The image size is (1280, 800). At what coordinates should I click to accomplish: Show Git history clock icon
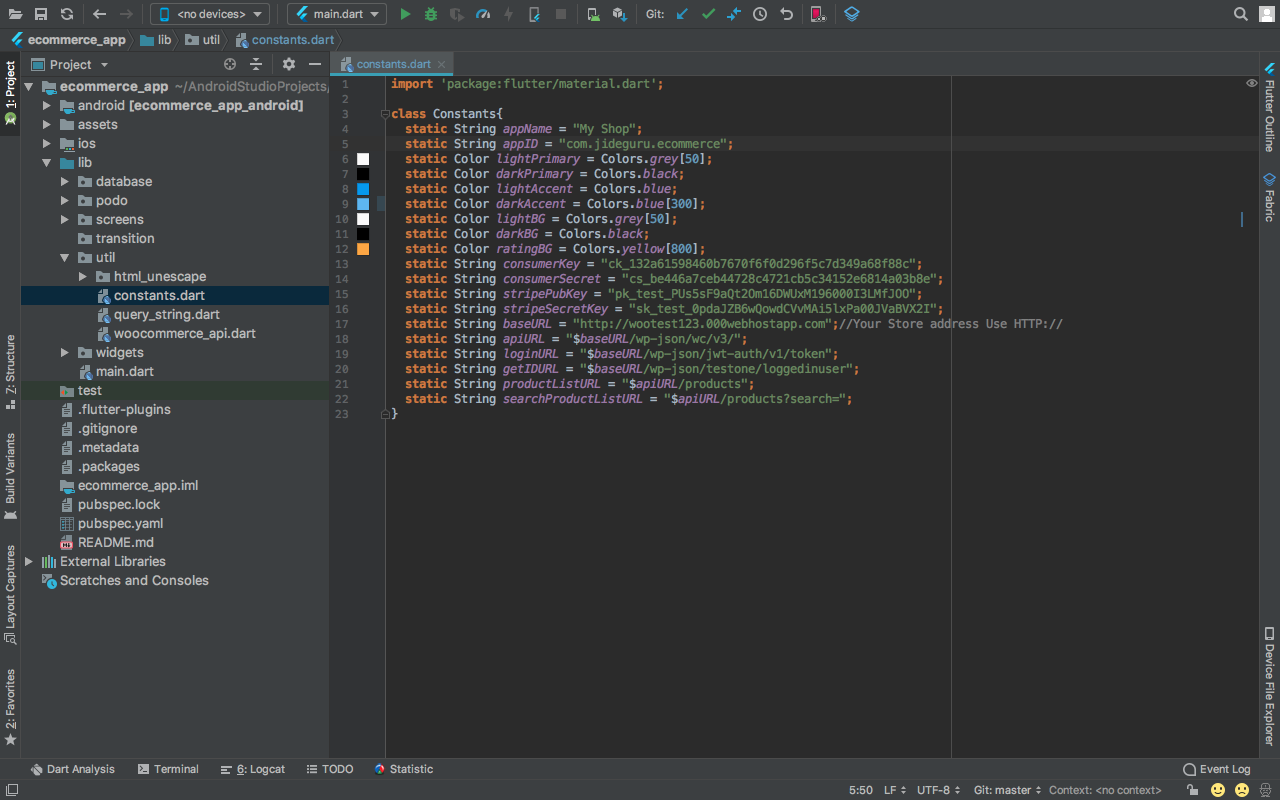(x=760, y=14)
